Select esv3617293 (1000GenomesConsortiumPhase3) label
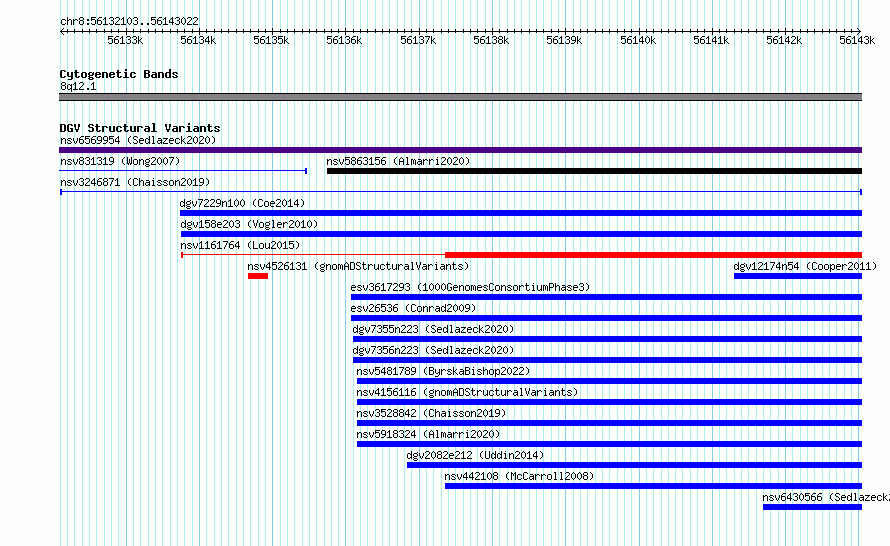 (x=470, y=287)
